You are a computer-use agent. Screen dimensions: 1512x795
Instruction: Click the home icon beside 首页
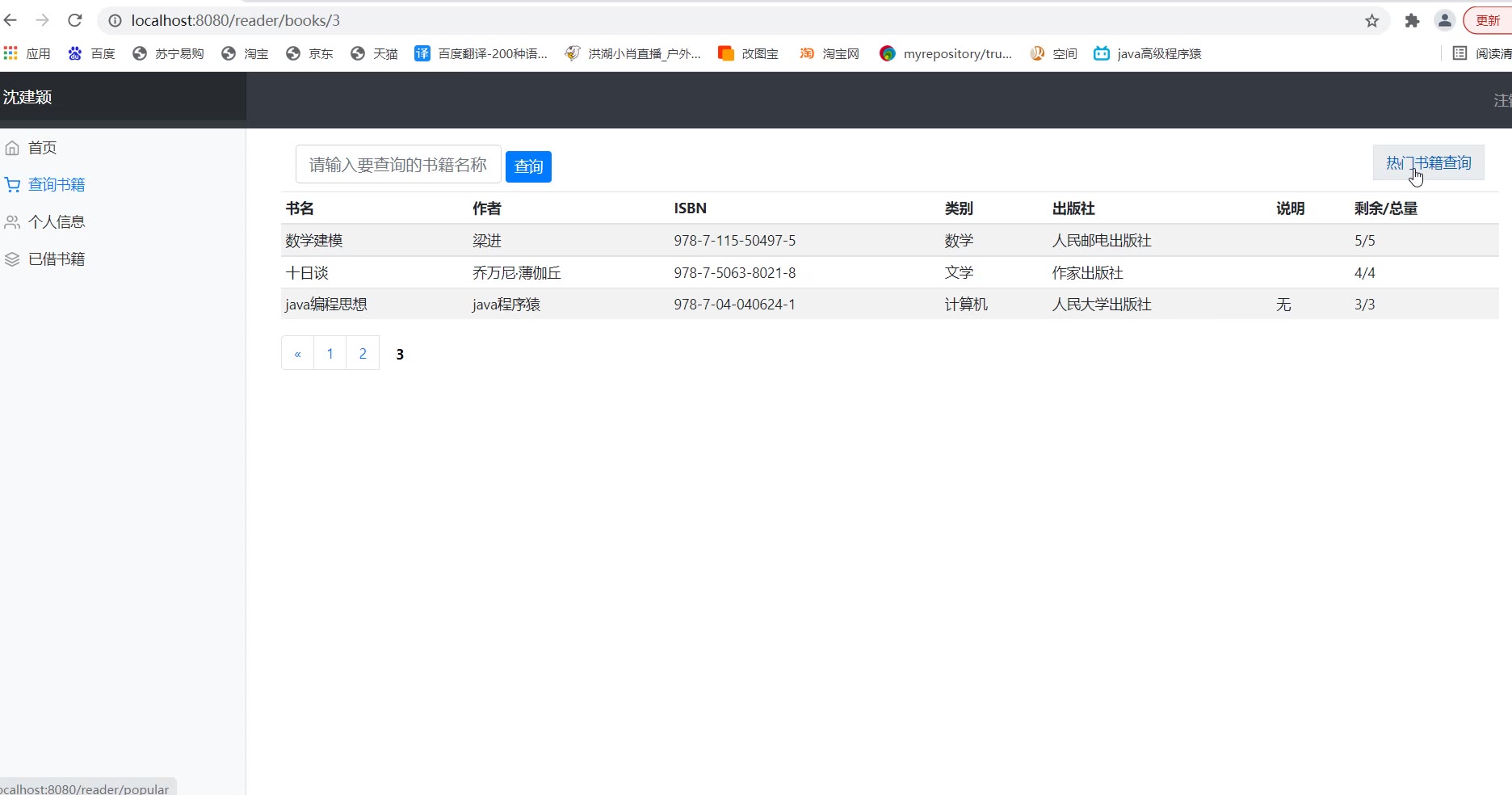(12, 148)
